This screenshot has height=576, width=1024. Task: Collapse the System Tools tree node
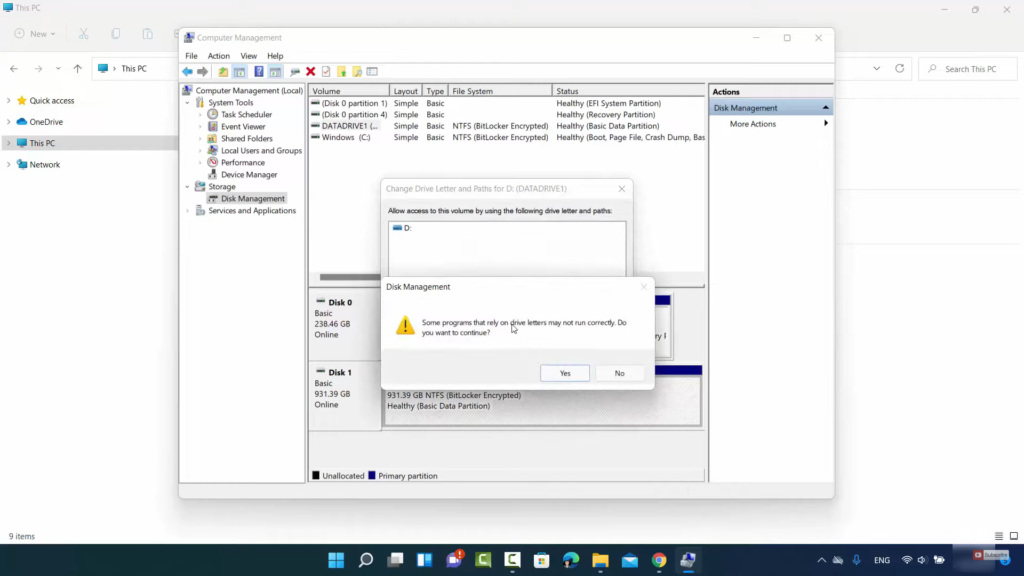[188, 103]
